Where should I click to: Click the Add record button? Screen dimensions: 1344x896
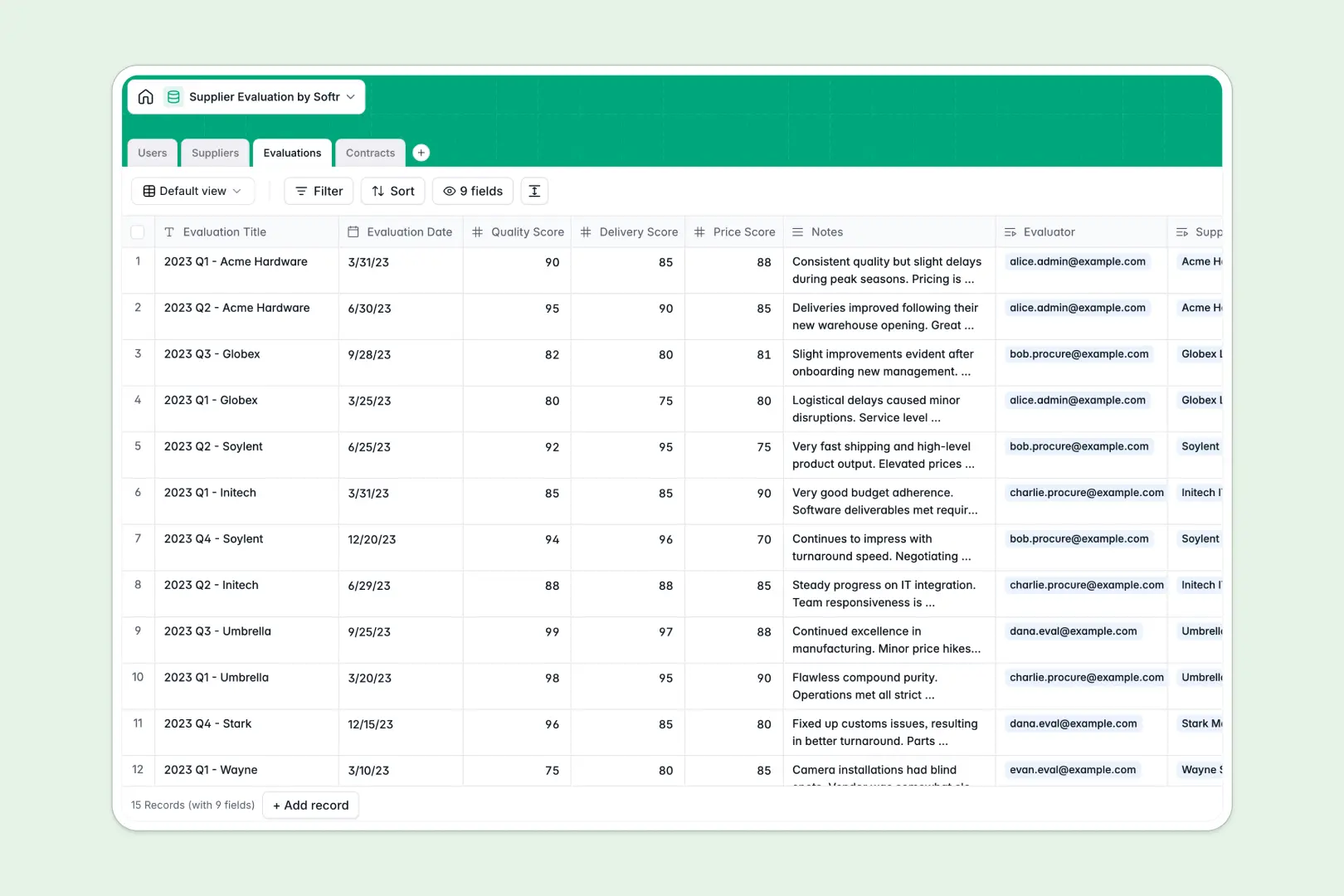point(310,805)
